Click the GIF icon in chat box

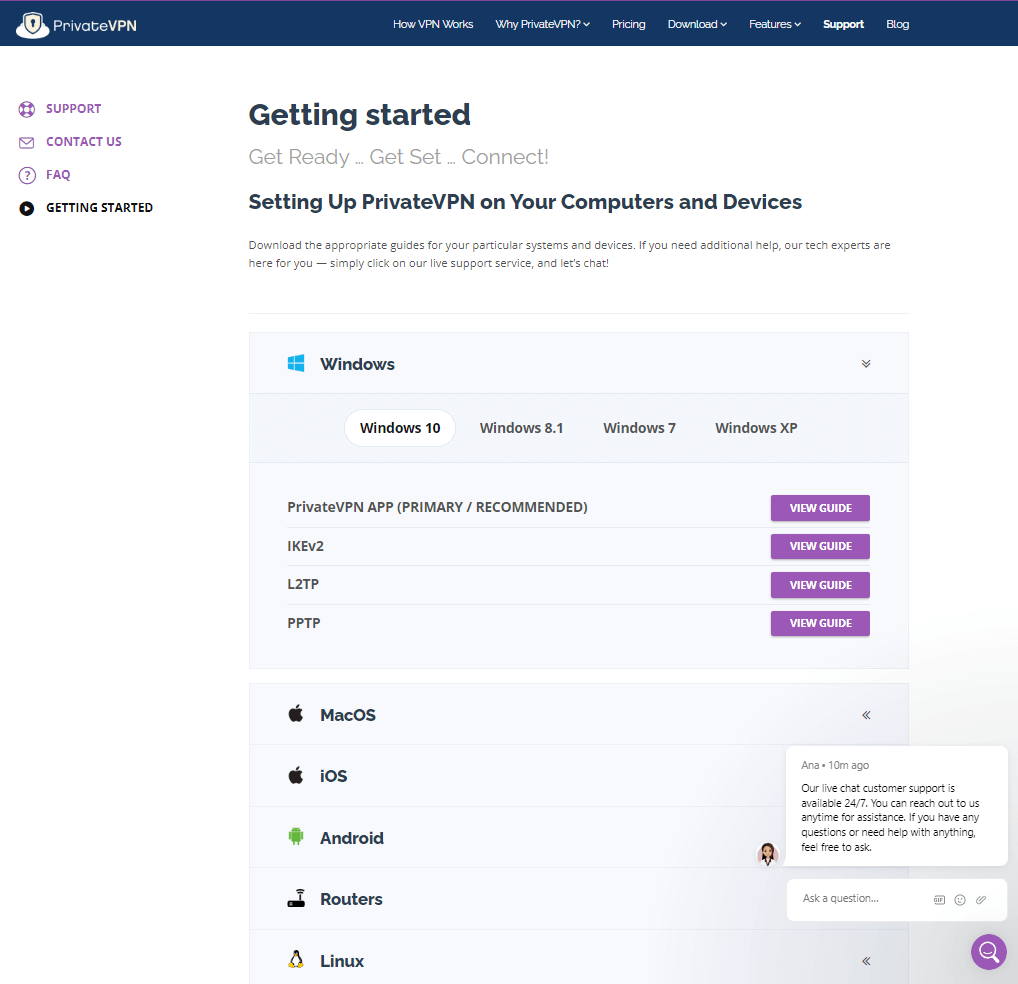click(x=939, y=900)
